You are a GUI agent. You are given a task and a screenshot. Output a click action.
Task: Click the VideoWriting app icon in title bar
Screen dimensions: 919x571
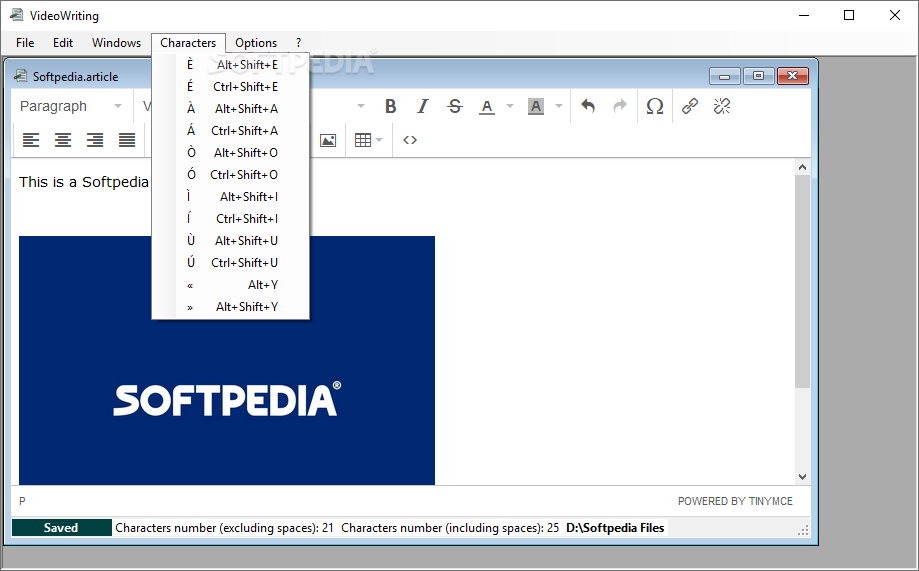coord(16,15)
